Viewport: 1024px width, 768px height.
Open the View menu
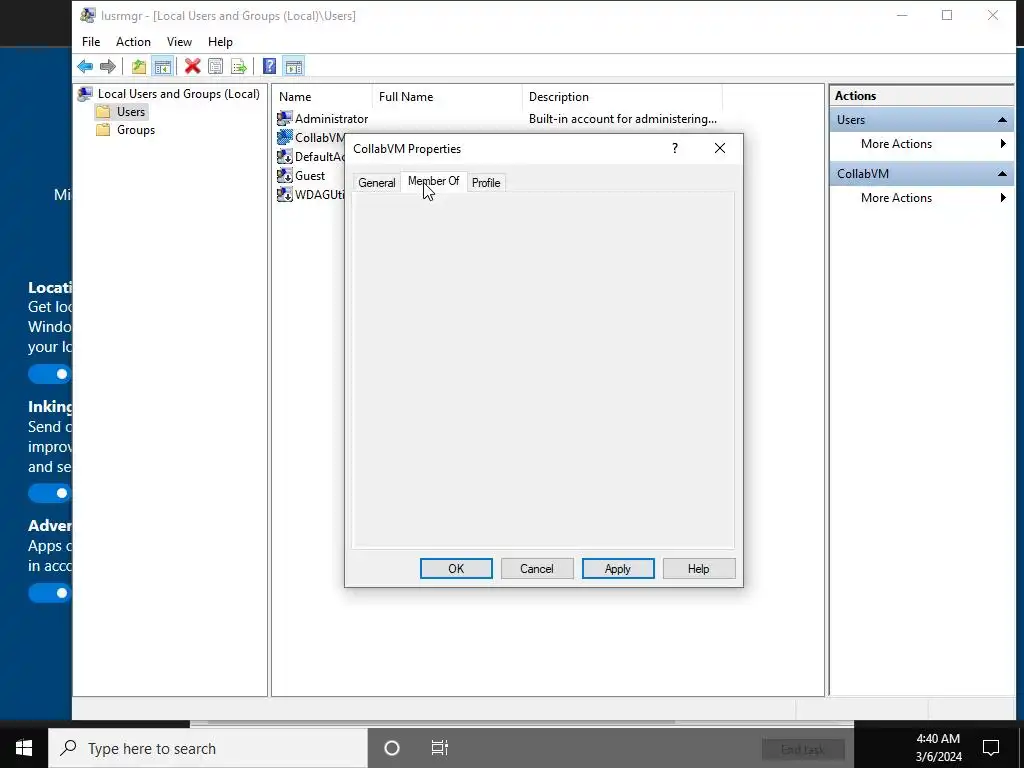point(179,42)
